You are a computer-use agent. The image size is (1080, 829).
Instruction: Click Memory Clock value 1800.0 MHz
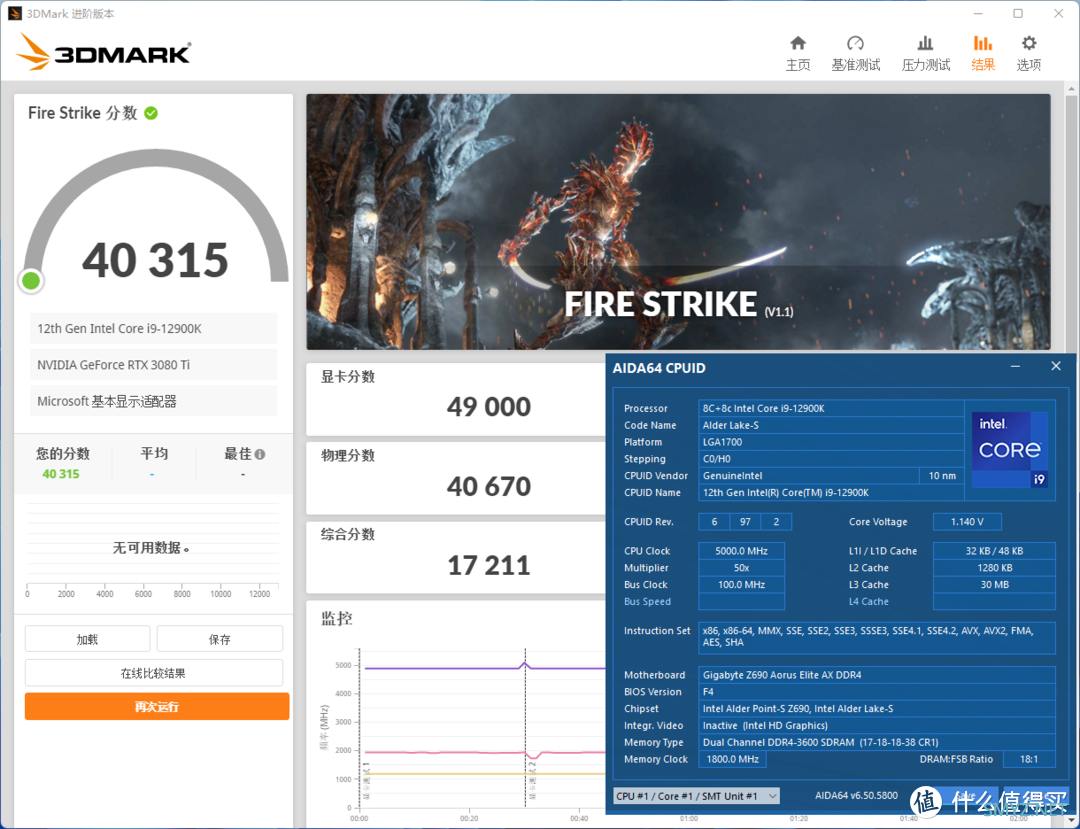731,759
